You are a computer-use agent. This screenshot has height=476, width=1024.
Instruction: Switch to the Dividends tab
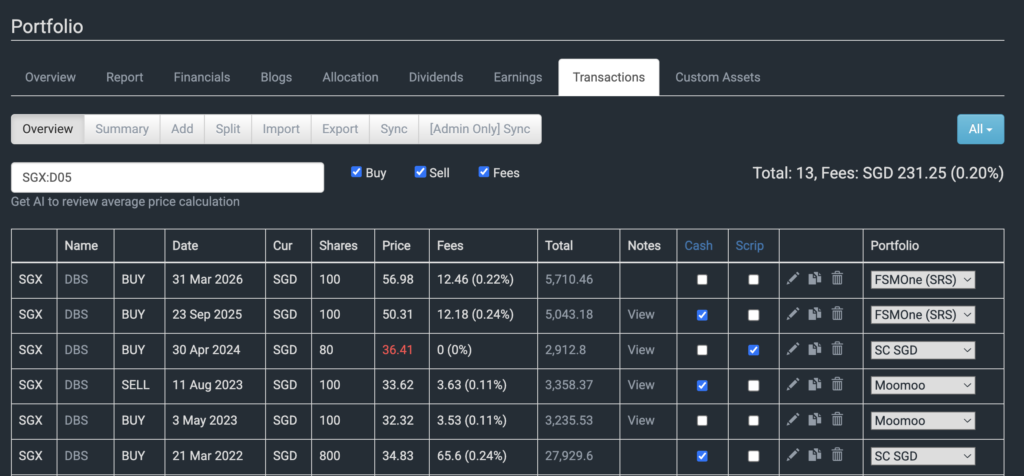(x=436, y=77)
